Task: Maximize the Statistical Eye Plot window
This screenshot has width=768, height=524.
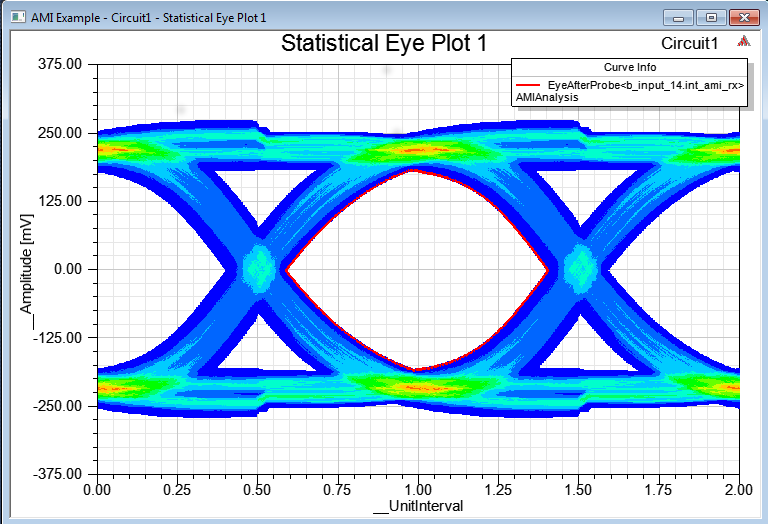Action: [x=711, y=18]
